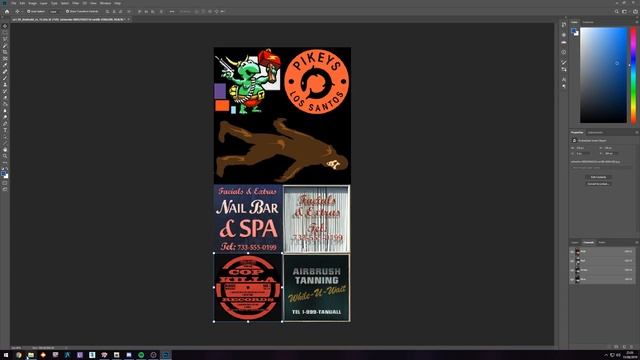Toggle Quick Mask mode icon
Screen dimensions: 640x360
tap(5, 183)
